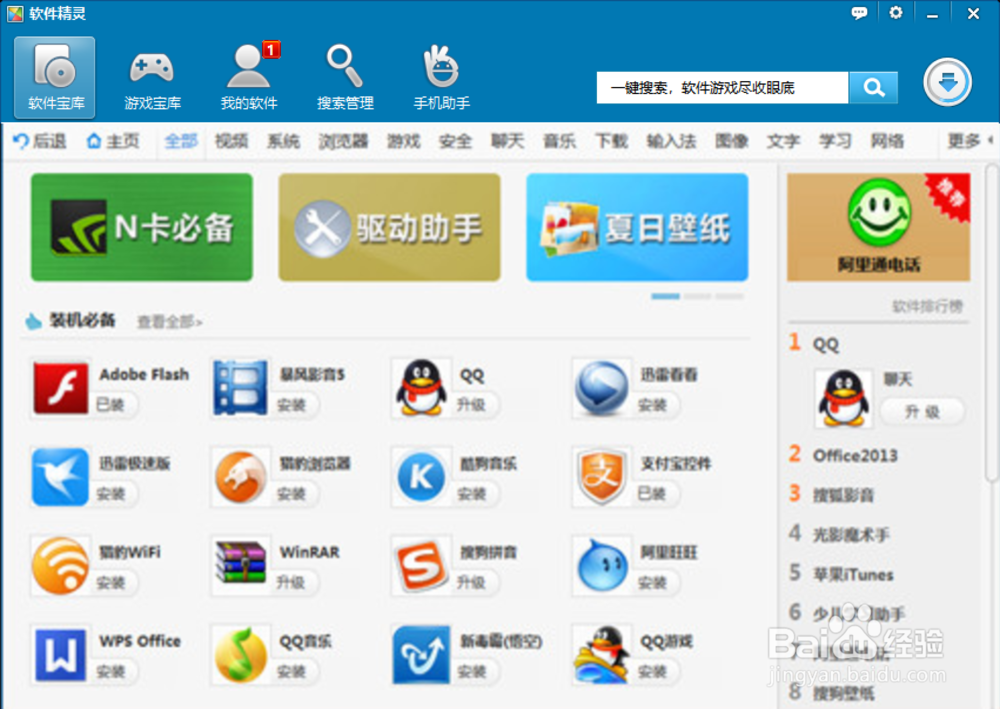
Task: Click the WPS Office W icon
Action: tap(61, 655)
